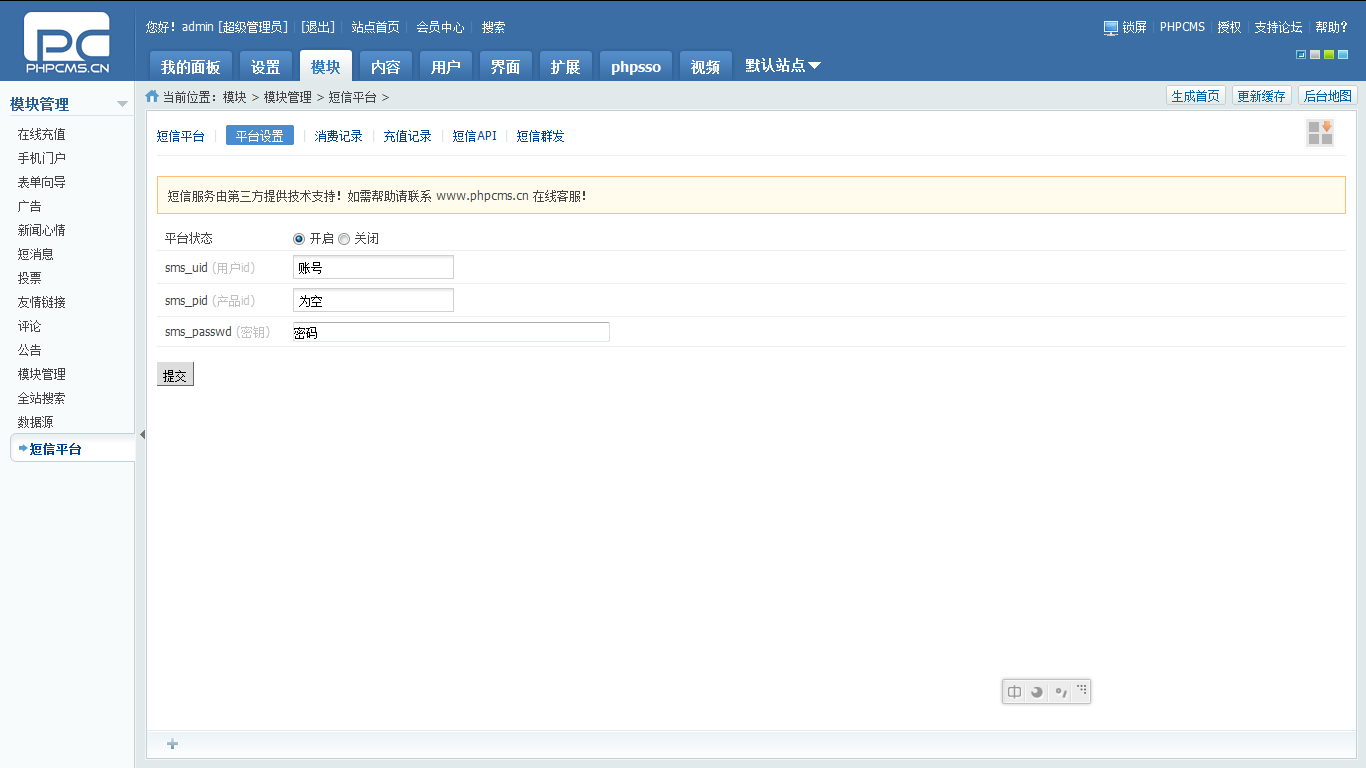
Task: Select 开启 radio for platform status
Action: (x=299, y=239)
